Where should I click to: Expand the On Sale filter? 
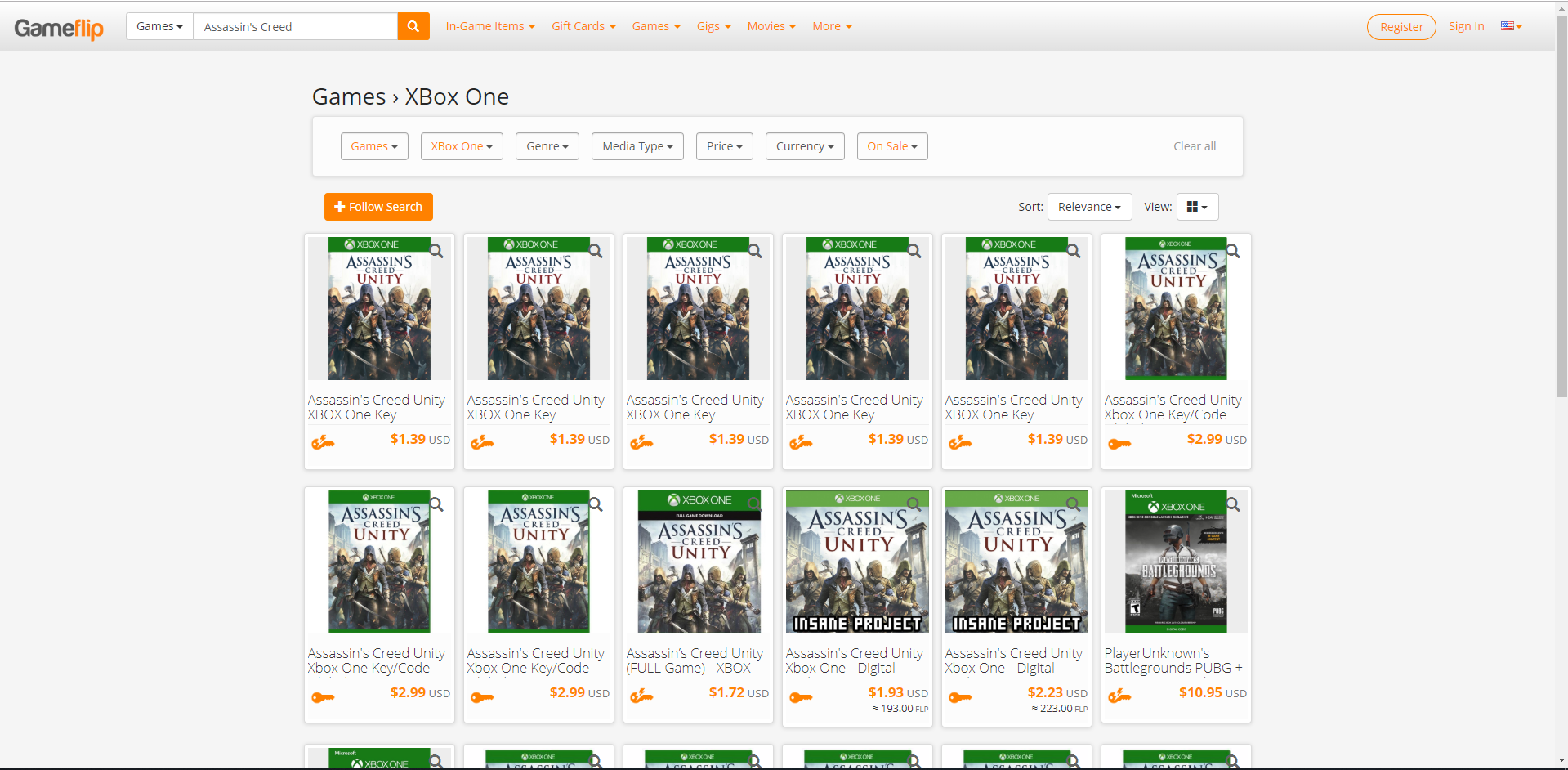[x=892, y=146]
